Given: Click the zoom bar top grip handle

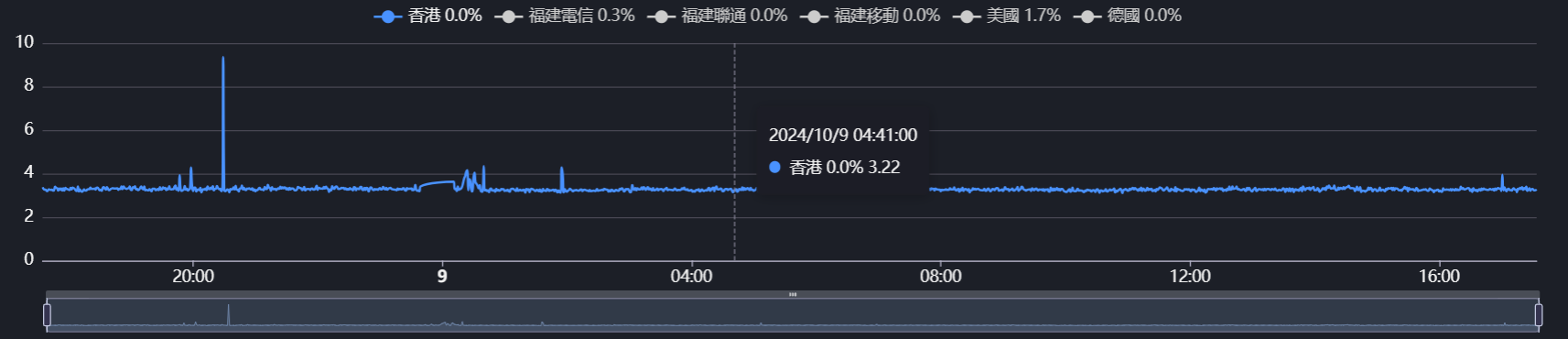Looking at the screenshot, I should 793,295.
